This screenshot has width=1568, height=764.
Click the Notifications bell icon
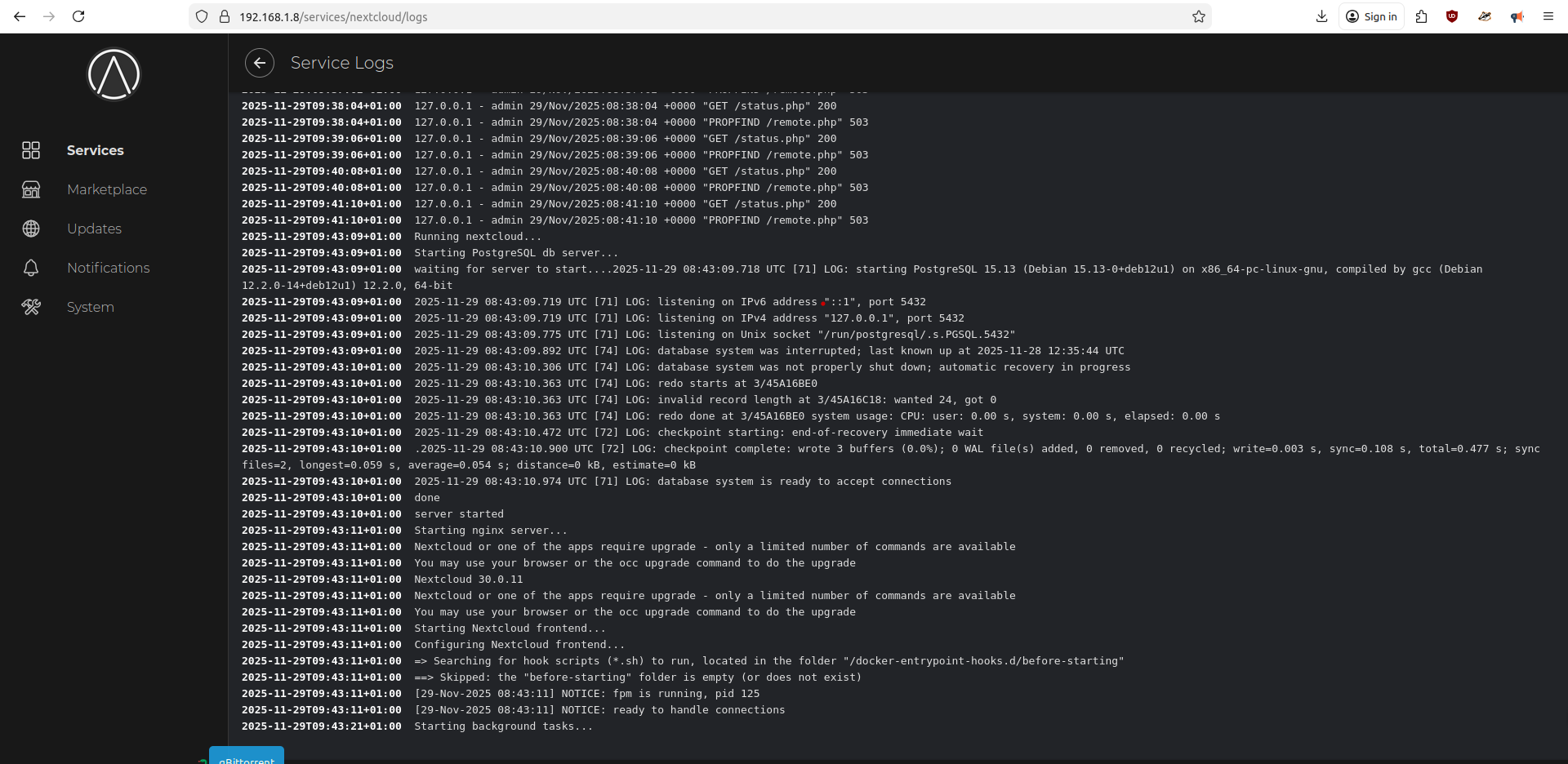pos(31,268)
